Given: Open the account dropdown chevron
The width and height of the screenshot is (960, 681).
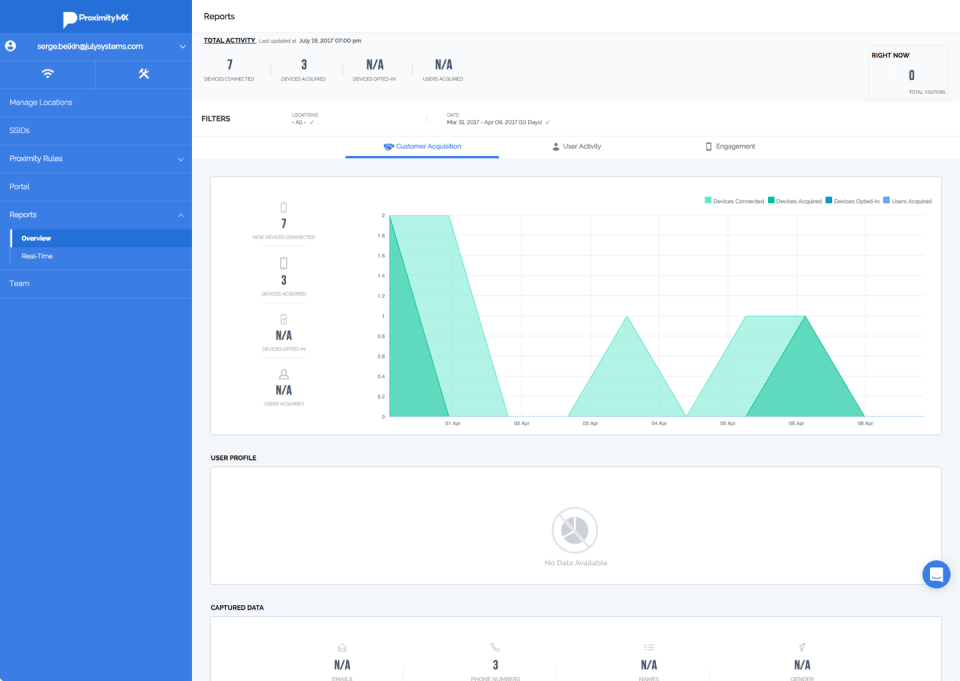Looking at the screenshot, I should (x=182, y=47).
